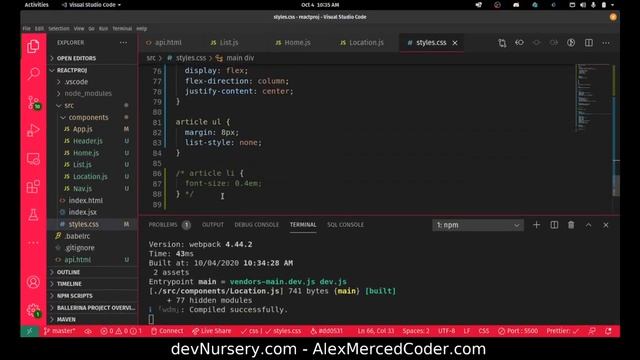Open the Accounts icon
640x360 pixels.
tap(33, 282)
